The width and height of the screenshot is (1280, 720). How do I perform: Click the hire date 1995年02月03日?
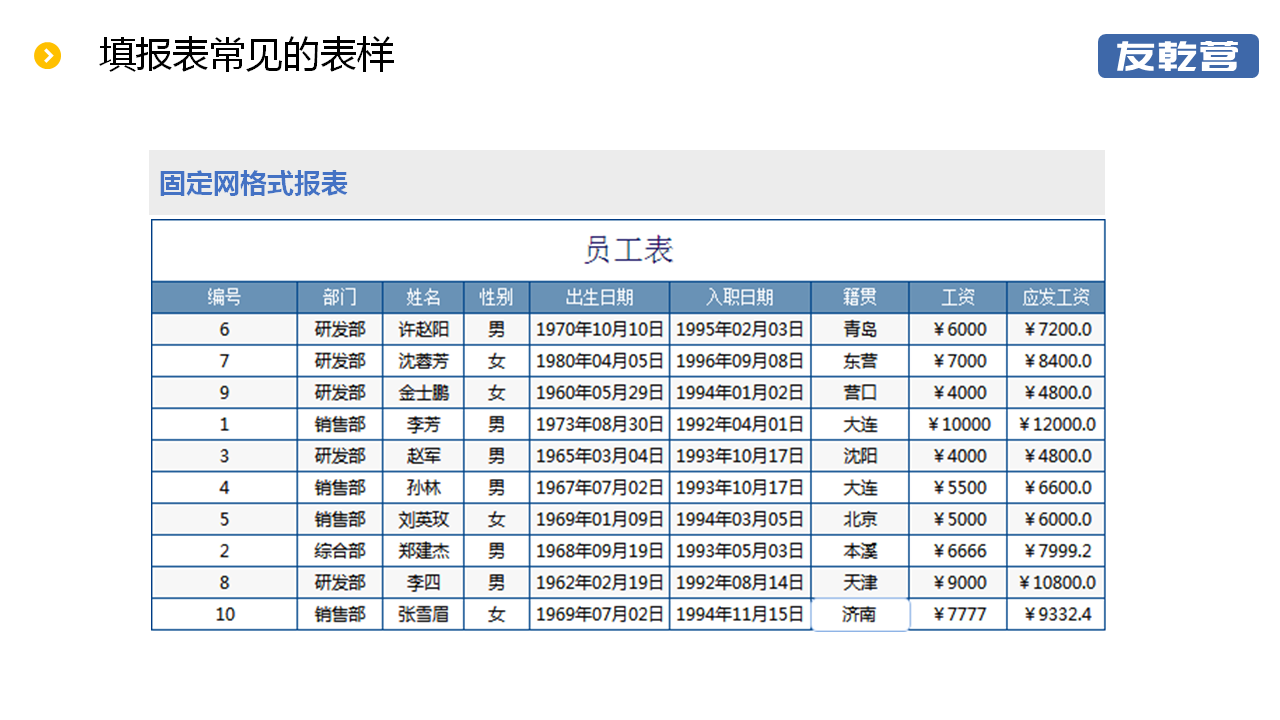point(740,329)
